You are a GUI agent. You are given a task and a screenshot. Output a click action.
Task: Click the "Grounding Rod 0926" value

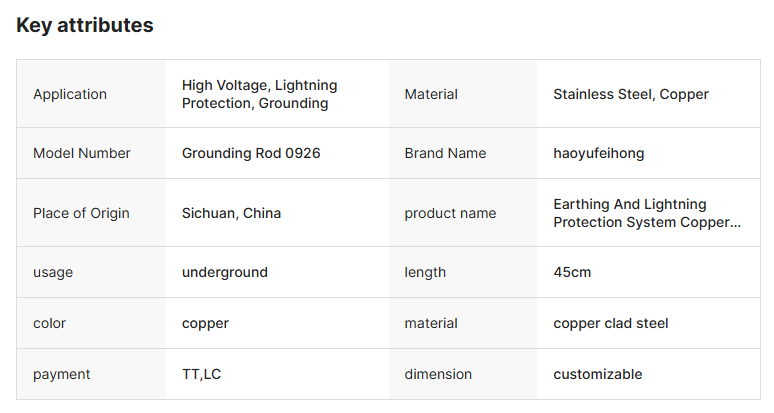point(251,153)
